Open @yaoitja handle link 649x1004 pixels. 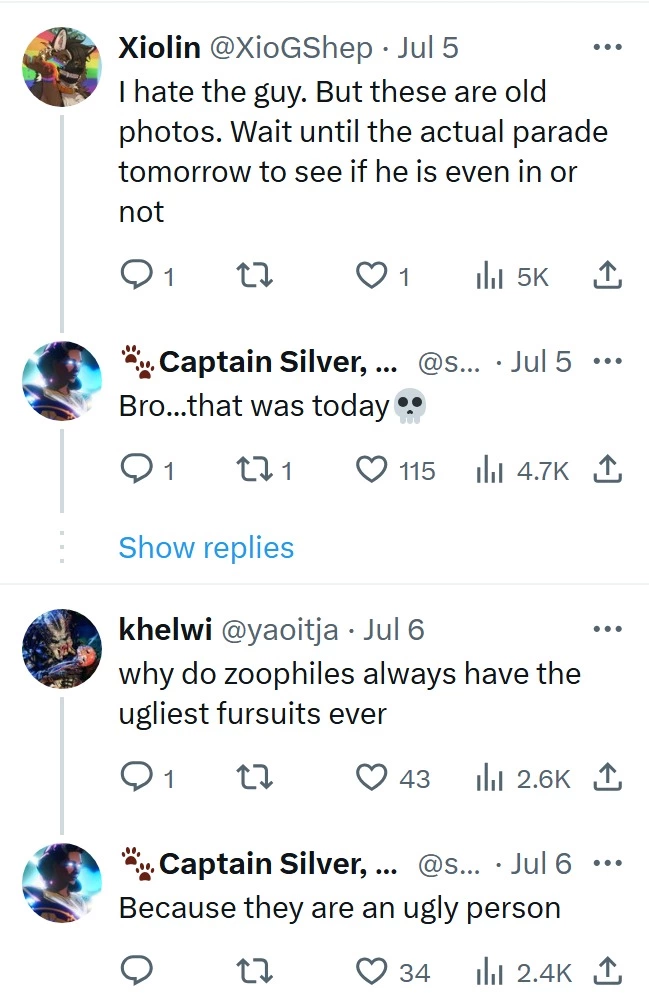[280, 630]
